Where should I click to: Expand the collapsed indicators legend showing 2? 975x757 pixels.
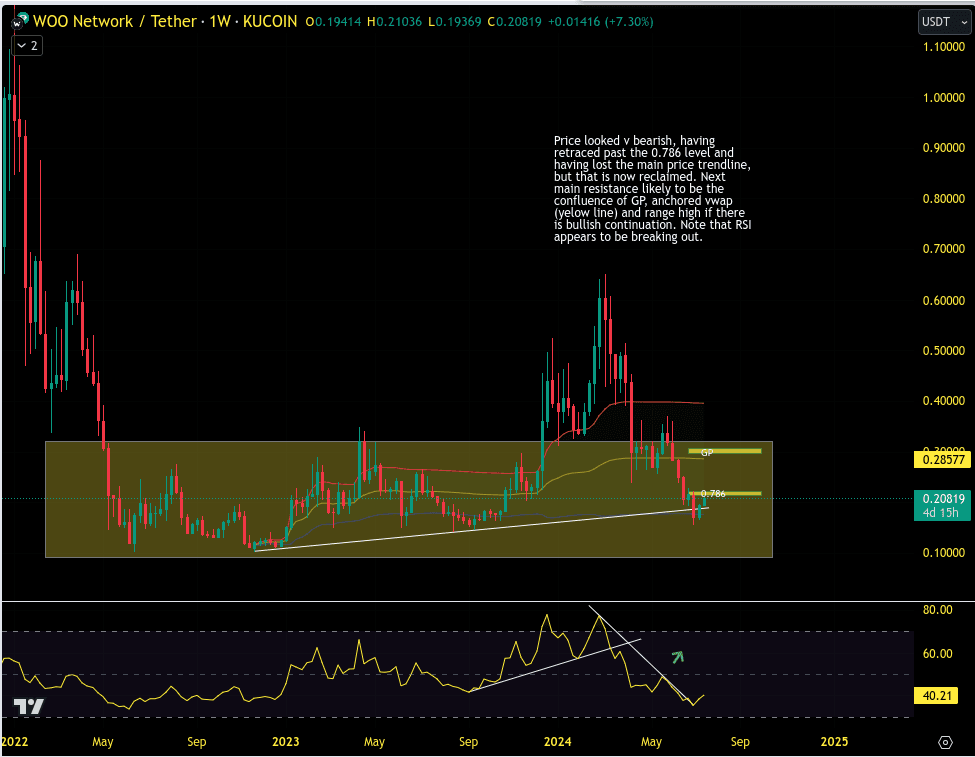pyautogui.click(x=27, y=45)
